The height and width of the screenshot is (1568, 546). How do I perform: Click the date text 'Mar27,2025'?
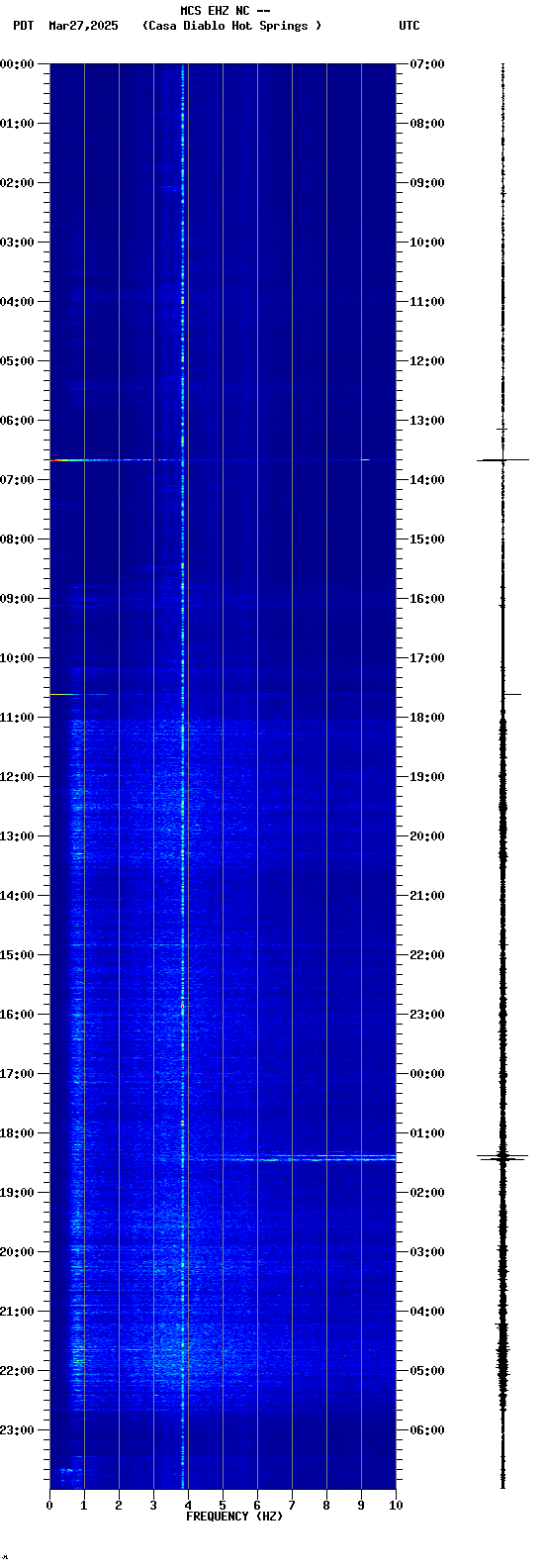pos(83,26)
